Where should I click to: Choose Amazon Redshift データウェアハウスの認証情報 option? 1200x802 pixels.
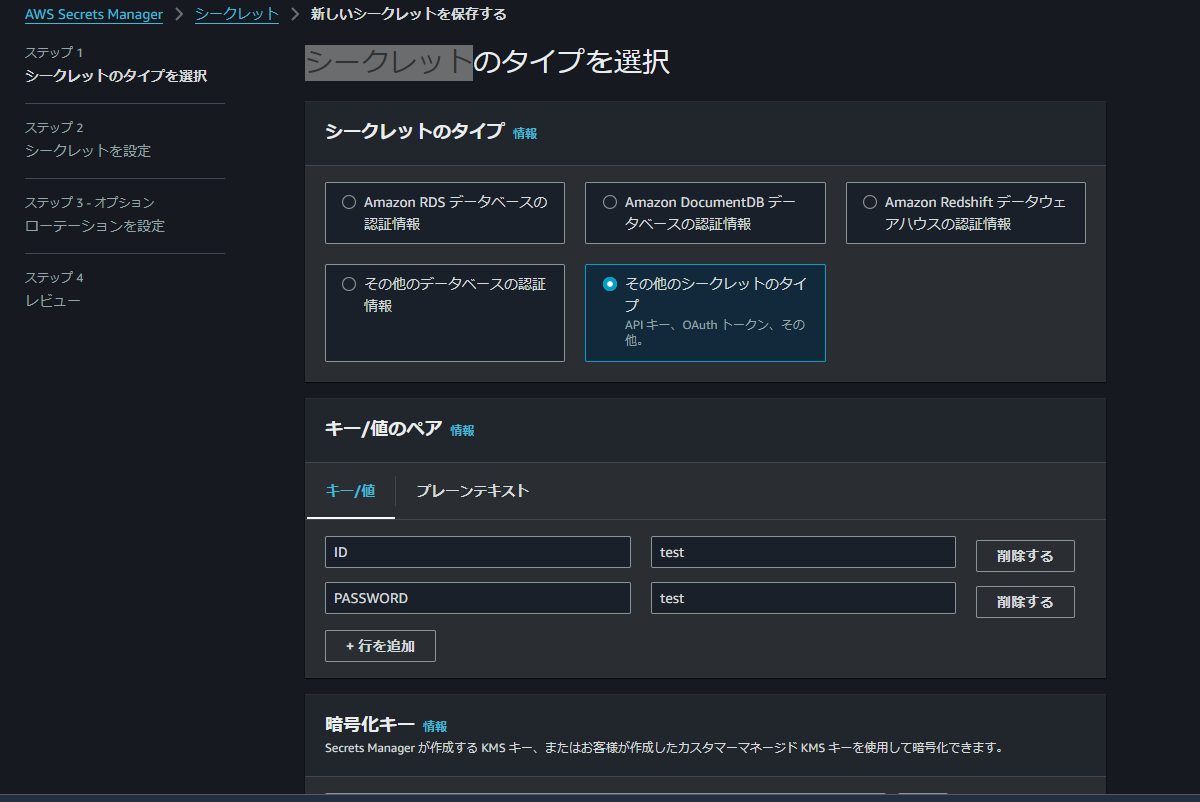pyautogui.click(x=870, y=202)
